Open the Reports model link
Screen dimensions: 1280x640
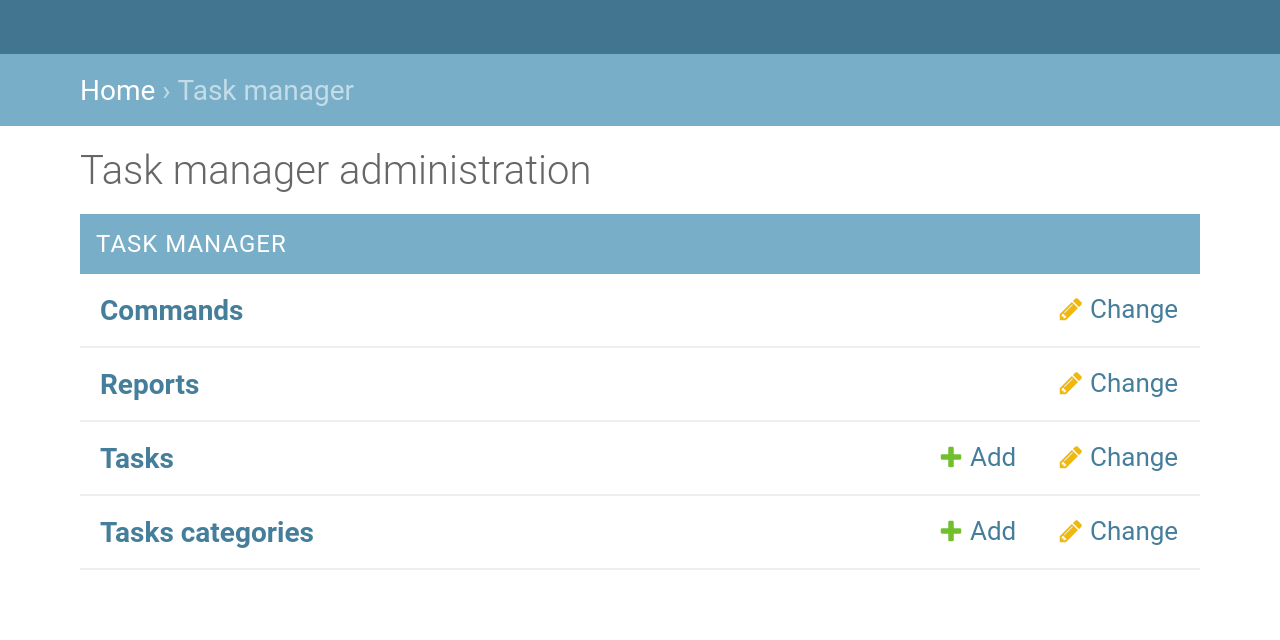[149, 385]
